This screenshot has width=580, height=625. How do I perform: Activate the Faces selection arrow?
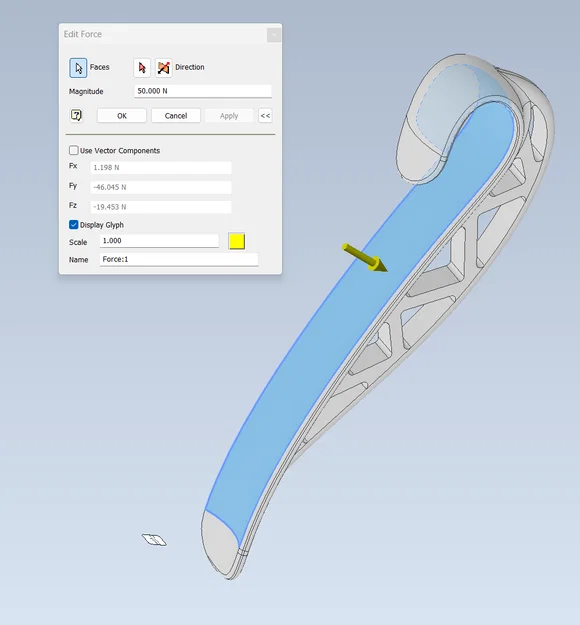(x=78, y=67)
